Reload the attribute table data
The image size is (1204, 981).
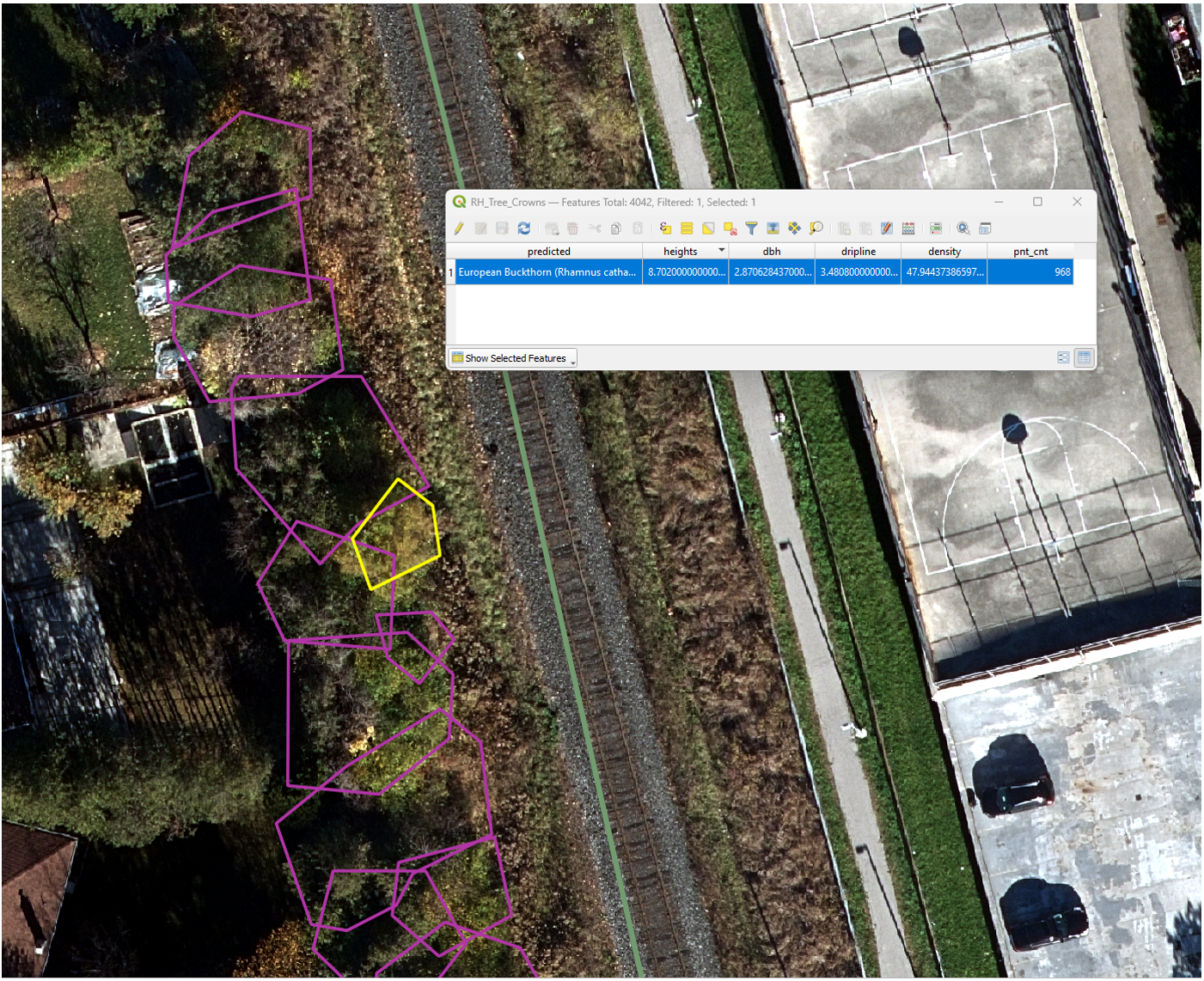tap(523, 228)
